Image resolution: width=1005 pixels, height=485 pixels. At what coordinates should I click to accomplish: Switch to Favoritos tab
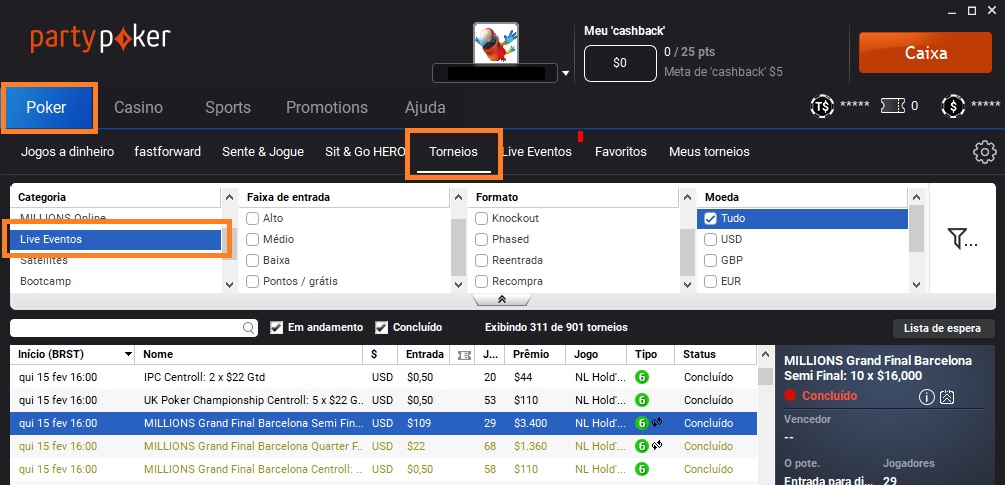click(x=620, y=152)
